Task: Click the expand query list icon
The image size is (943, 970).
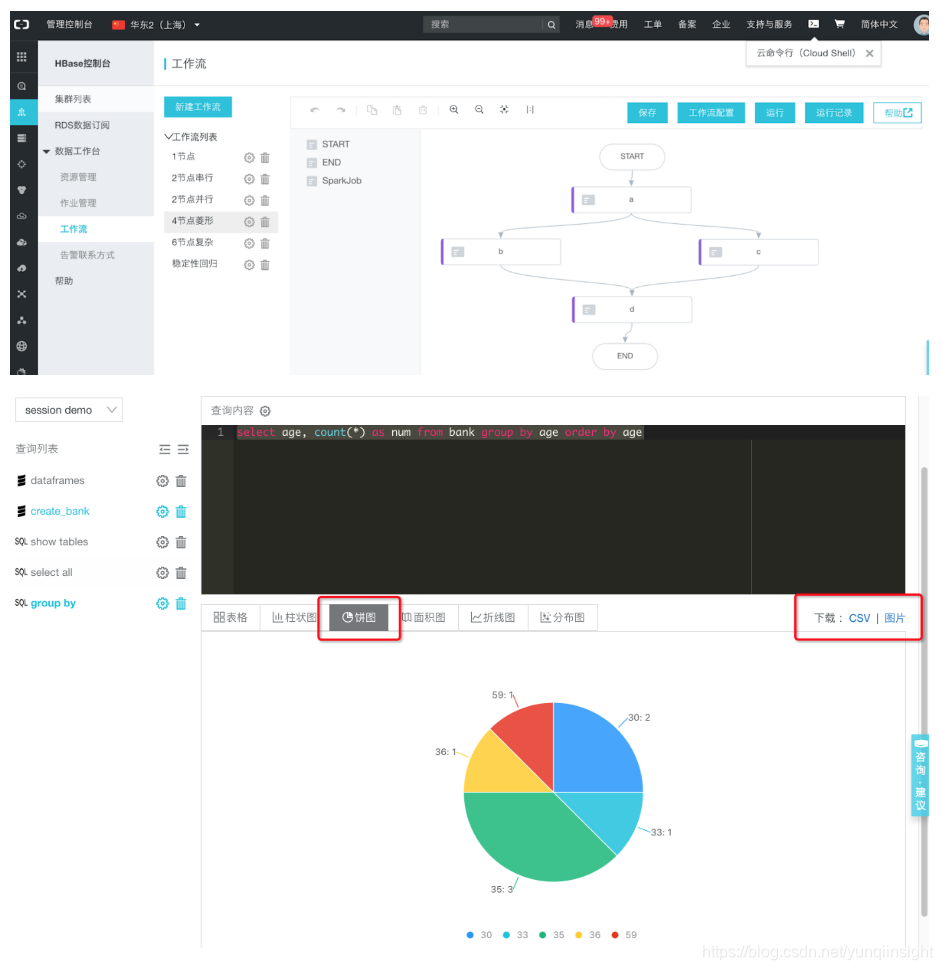Action: tap(183, 449)
